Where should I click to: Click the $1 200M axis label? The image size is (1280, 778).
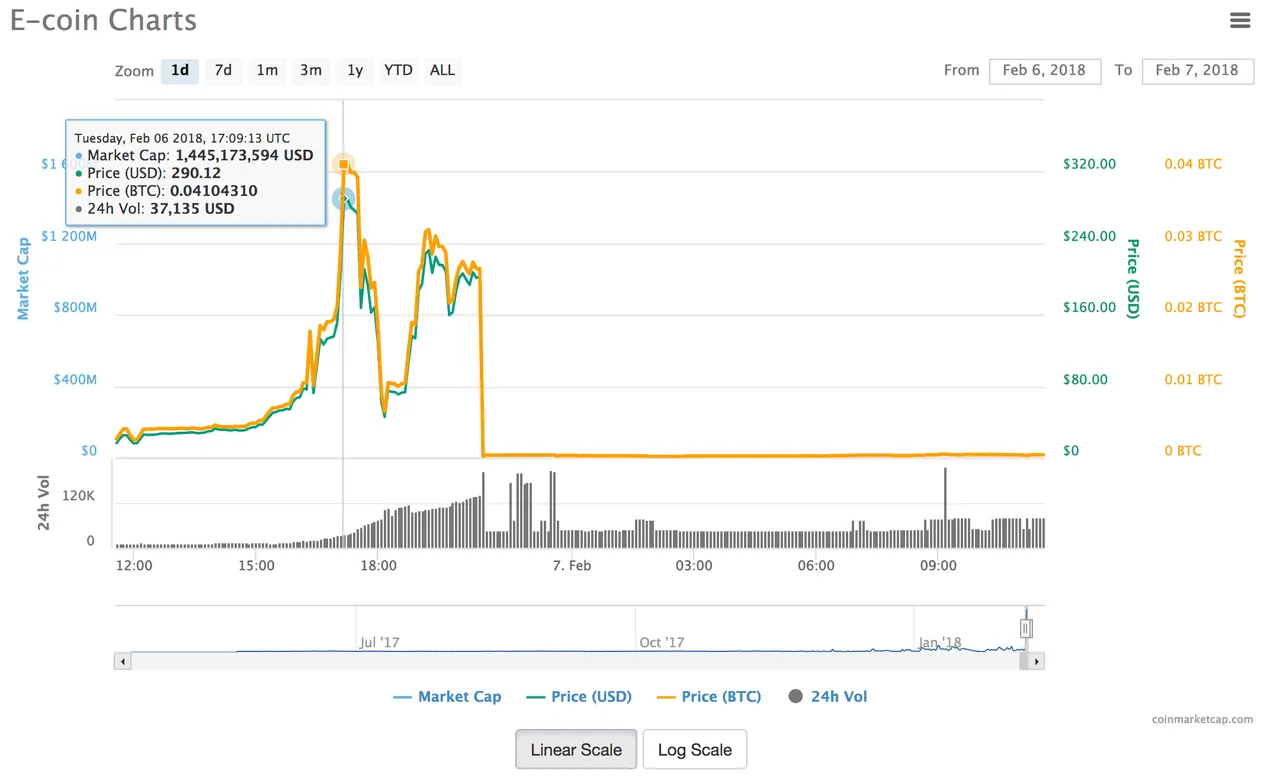(x=69, y=236)
